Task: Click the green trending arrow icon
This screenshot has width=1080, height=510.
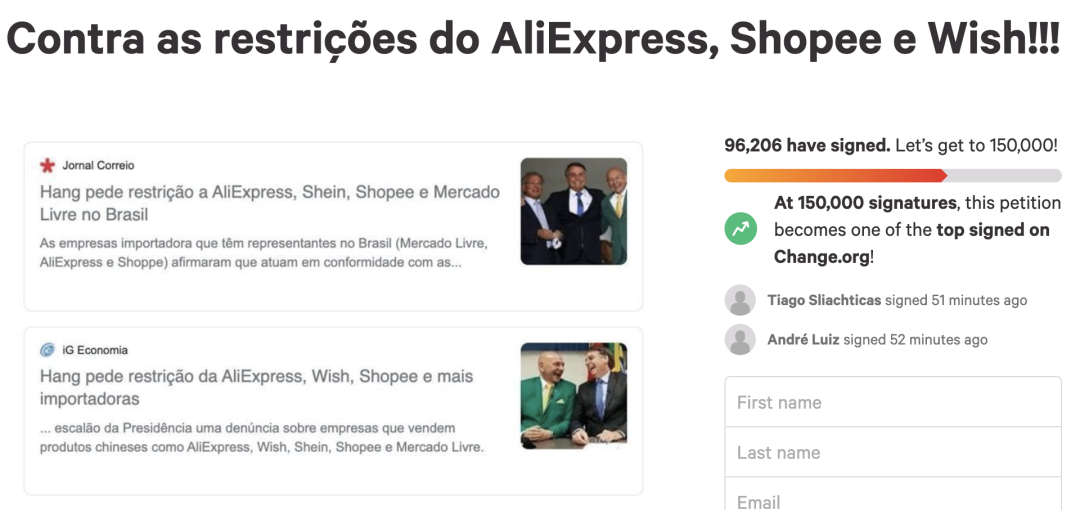Action: point(741,229)
